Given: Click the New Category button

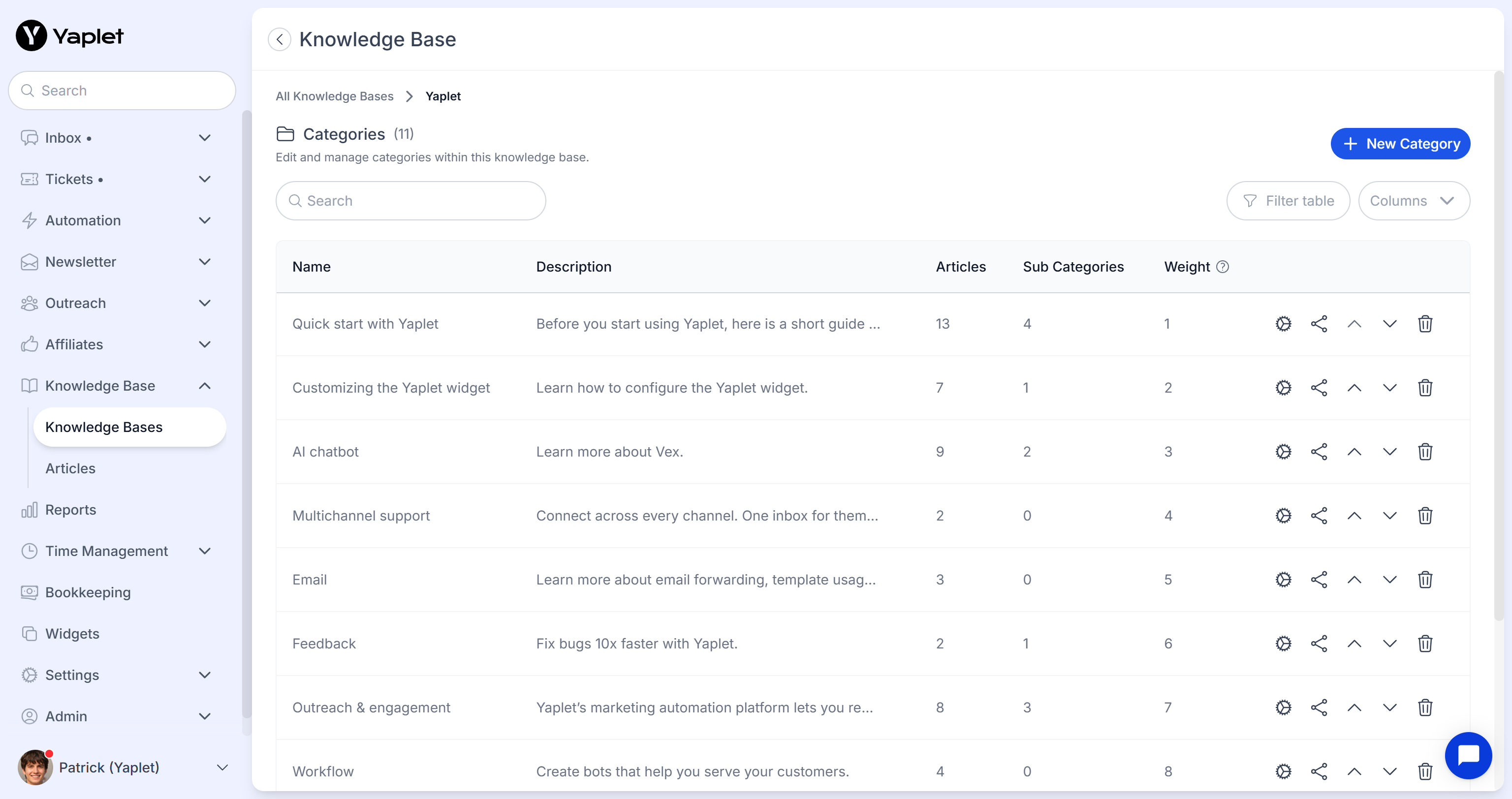Looking at the screenshot, I should click(1399, 144).
